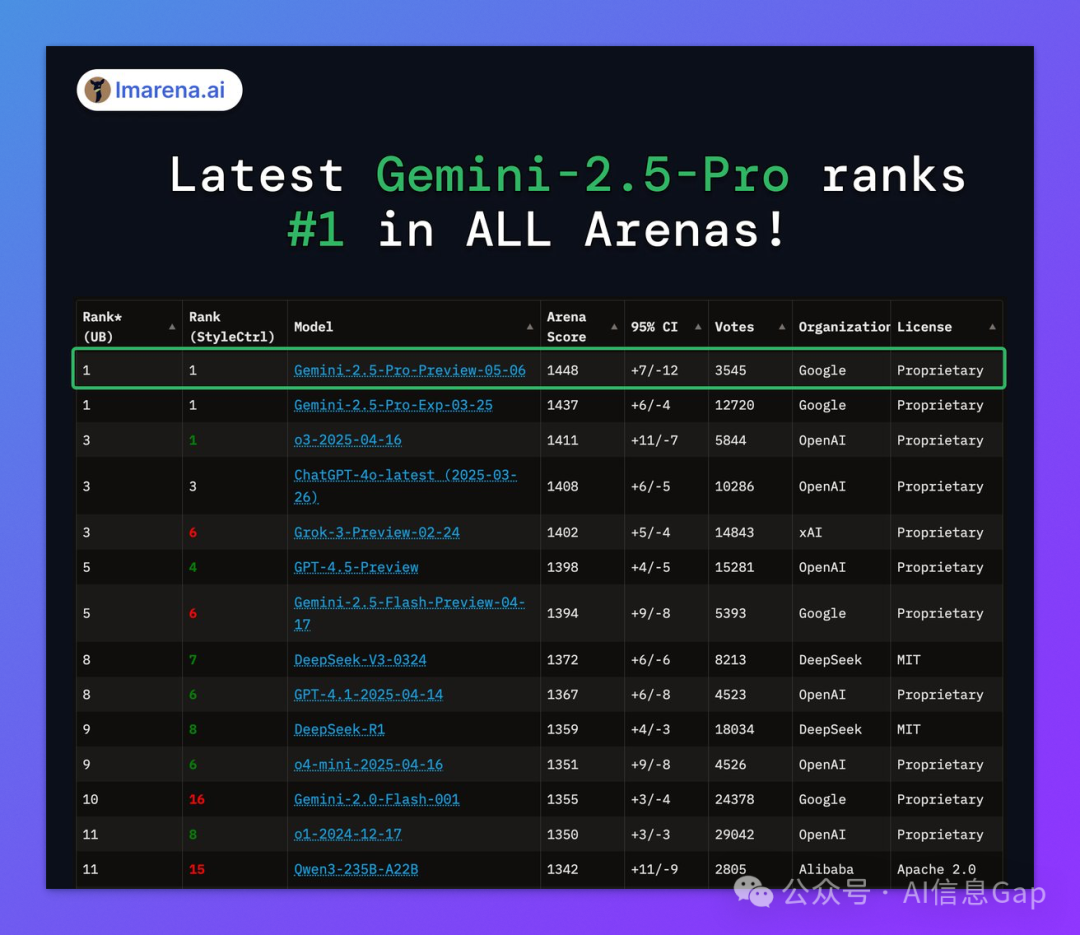Click the Model column header label
Screen dimensions: 1080x935
[x=313, y=327]
